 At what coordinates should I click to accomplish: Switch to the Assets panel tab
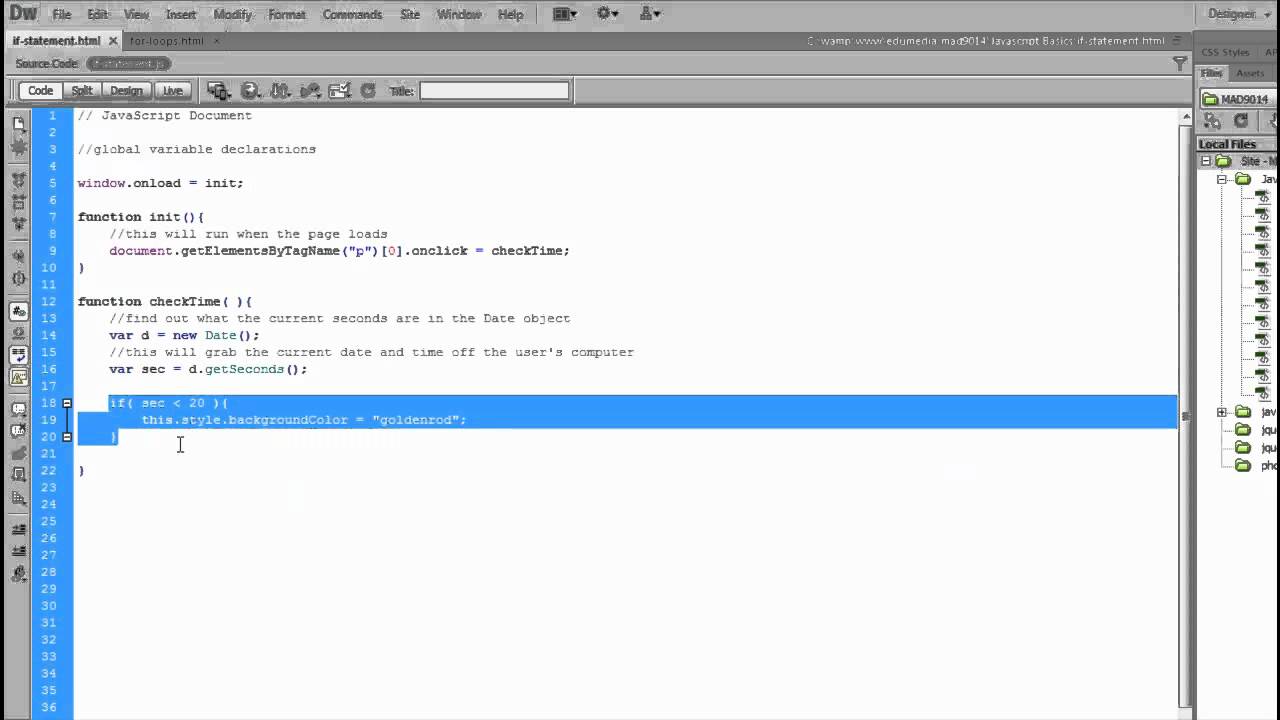(x=1250, y=73)
